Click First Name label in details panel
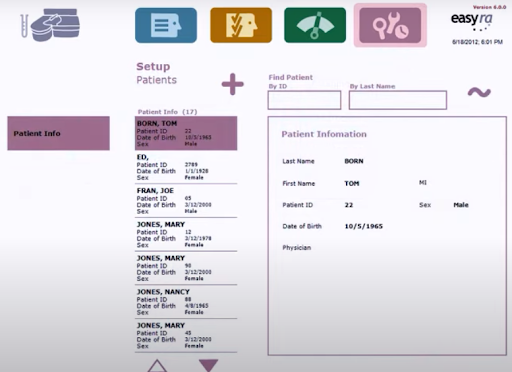Image resolution: width=512 pixels, height=372 pixels. tap(299, 183)
